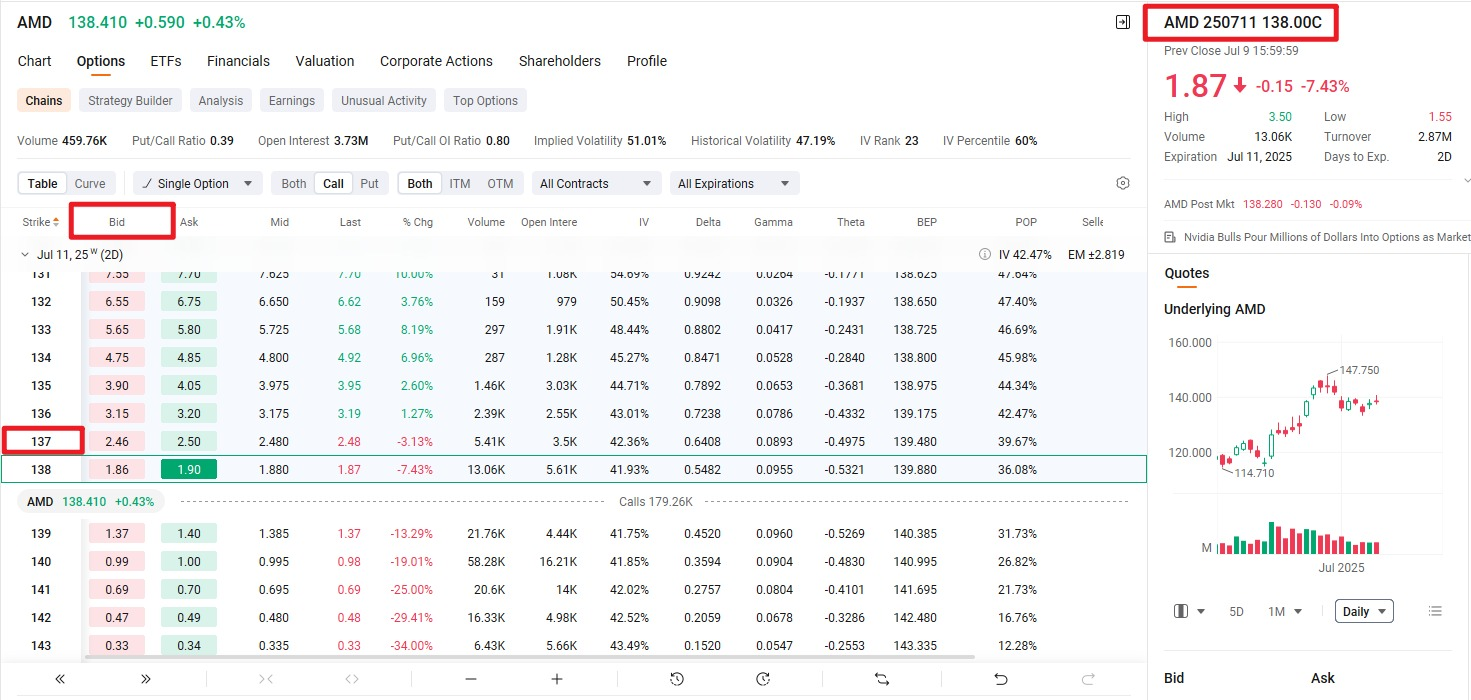
Task: Open the Earnings sub-tab
Action: point(292,101)
